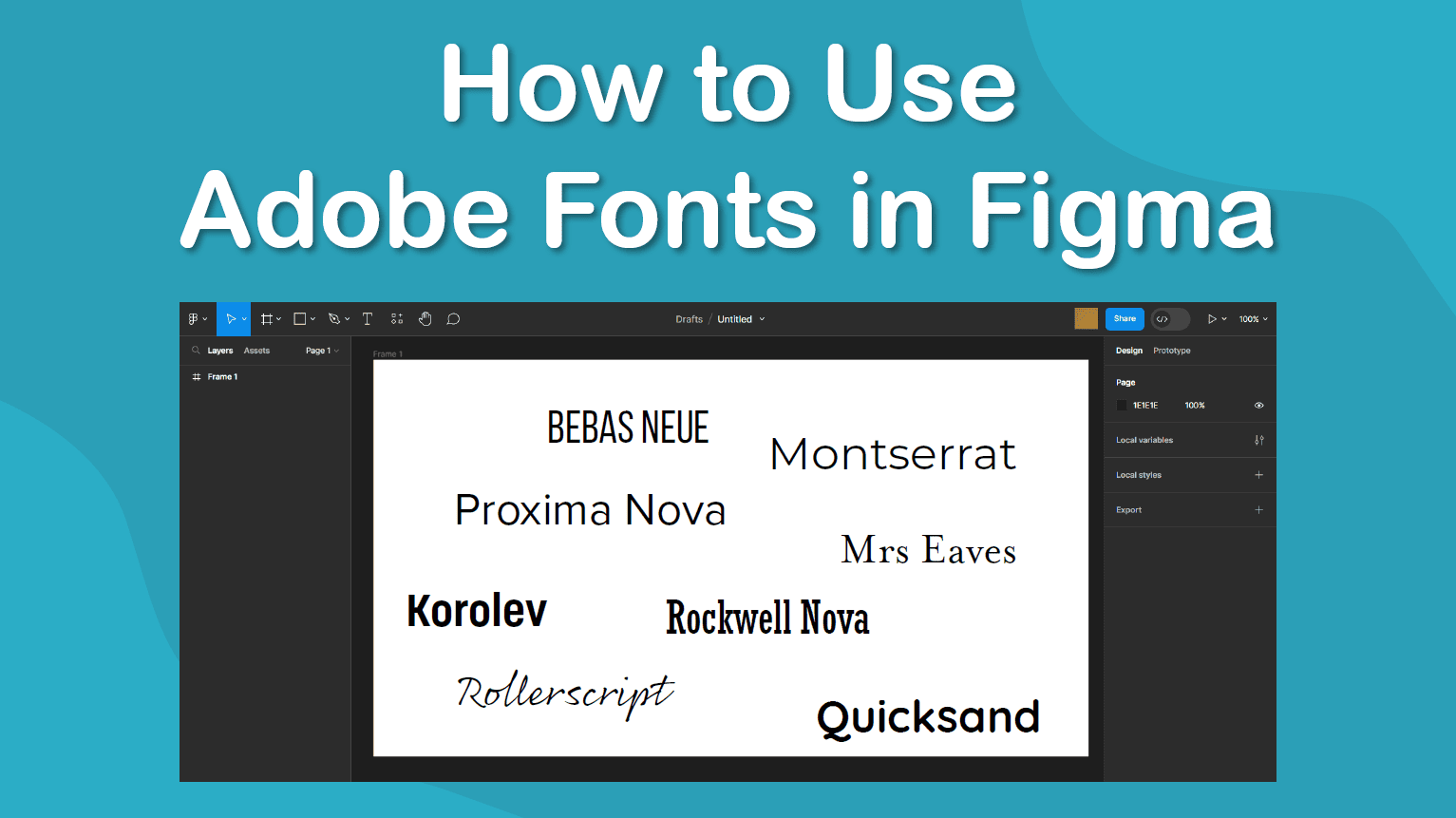Click the 1E1E1E hex color field

point(1145,406)
